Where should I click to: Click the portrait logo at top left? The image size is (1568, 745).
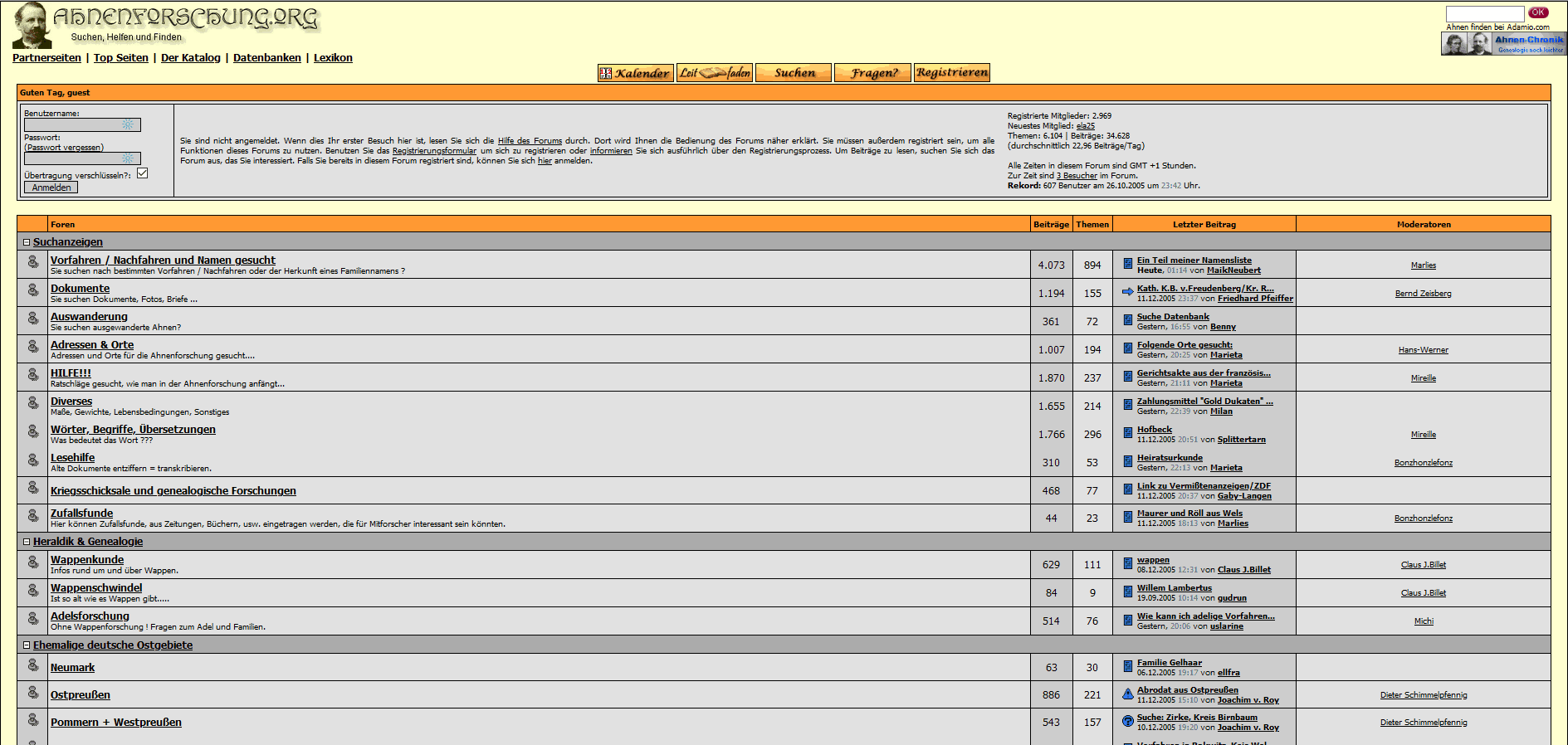32,25
